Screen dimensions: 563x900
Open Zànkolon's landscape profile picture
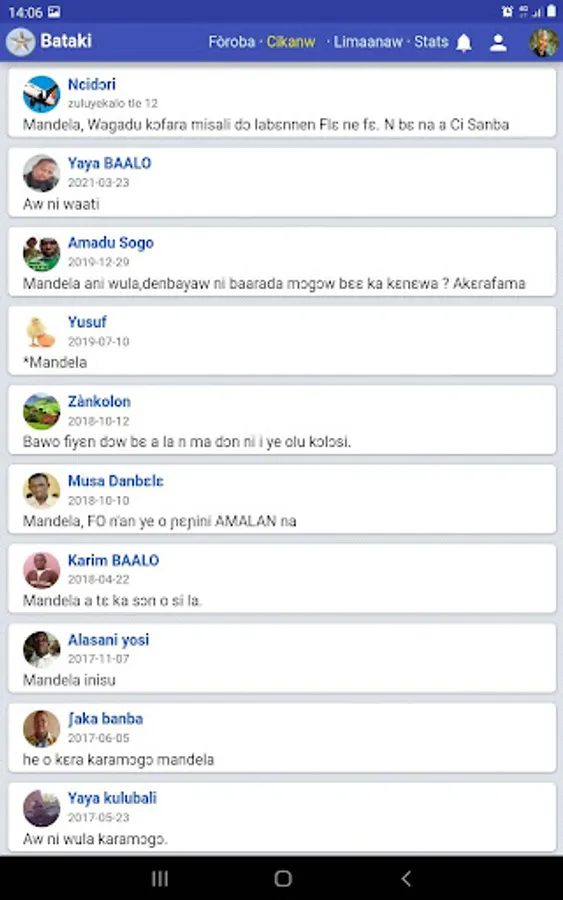pyautogui.click(x=41, y=411)
